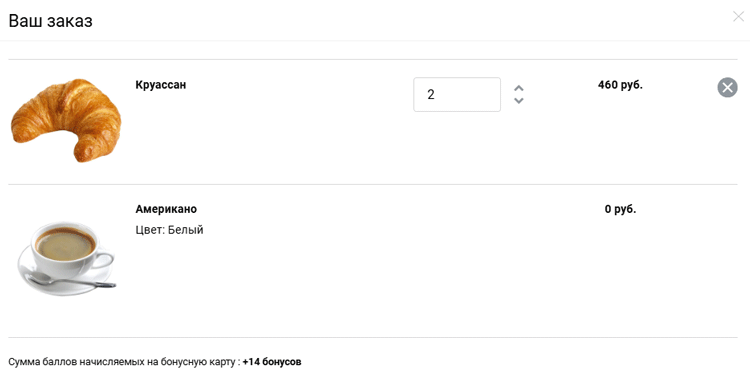Open the croissant product image

tap(66, 121)
